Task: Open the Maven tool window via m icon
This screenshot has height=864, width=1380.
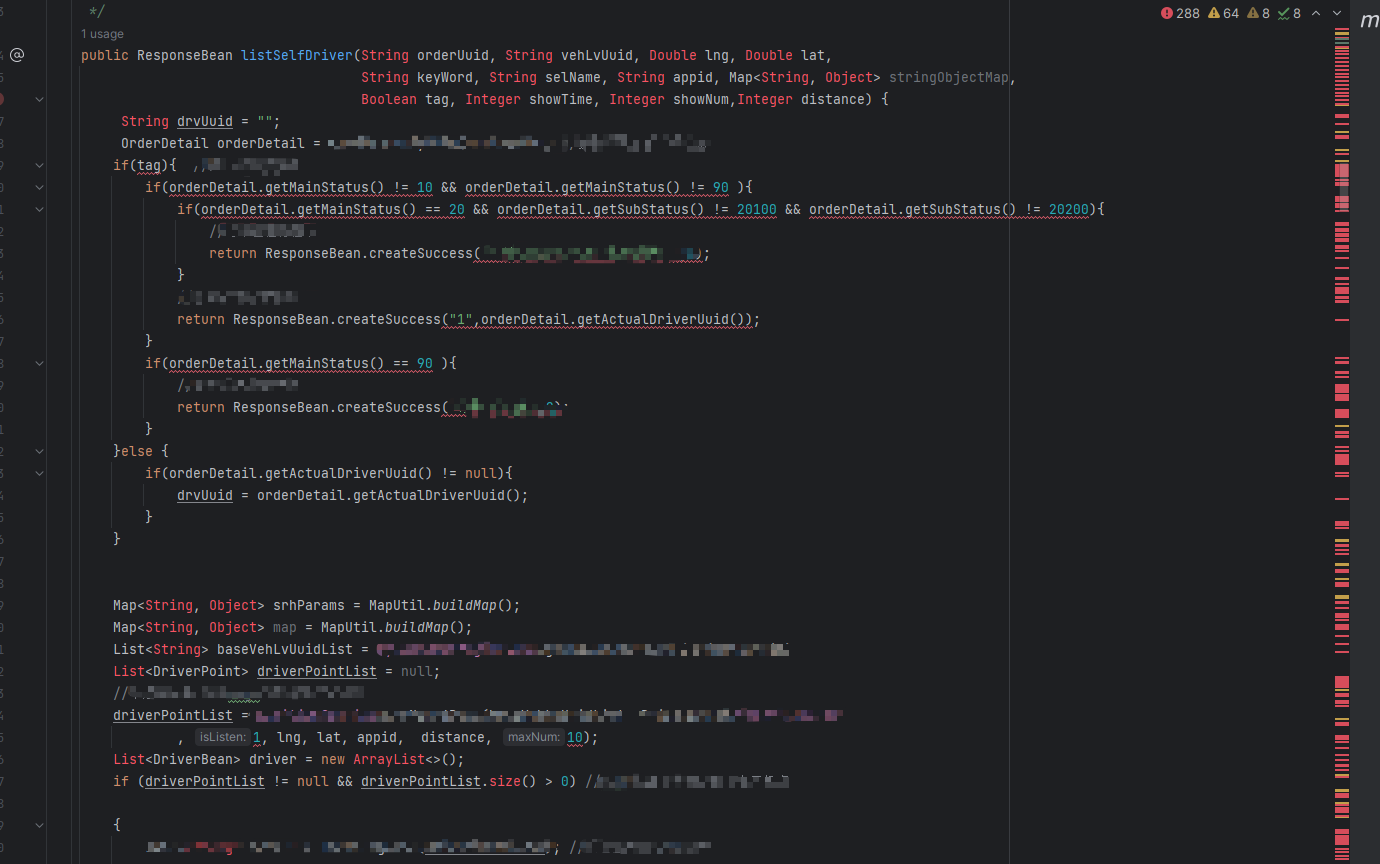Action: point(1369,20)
